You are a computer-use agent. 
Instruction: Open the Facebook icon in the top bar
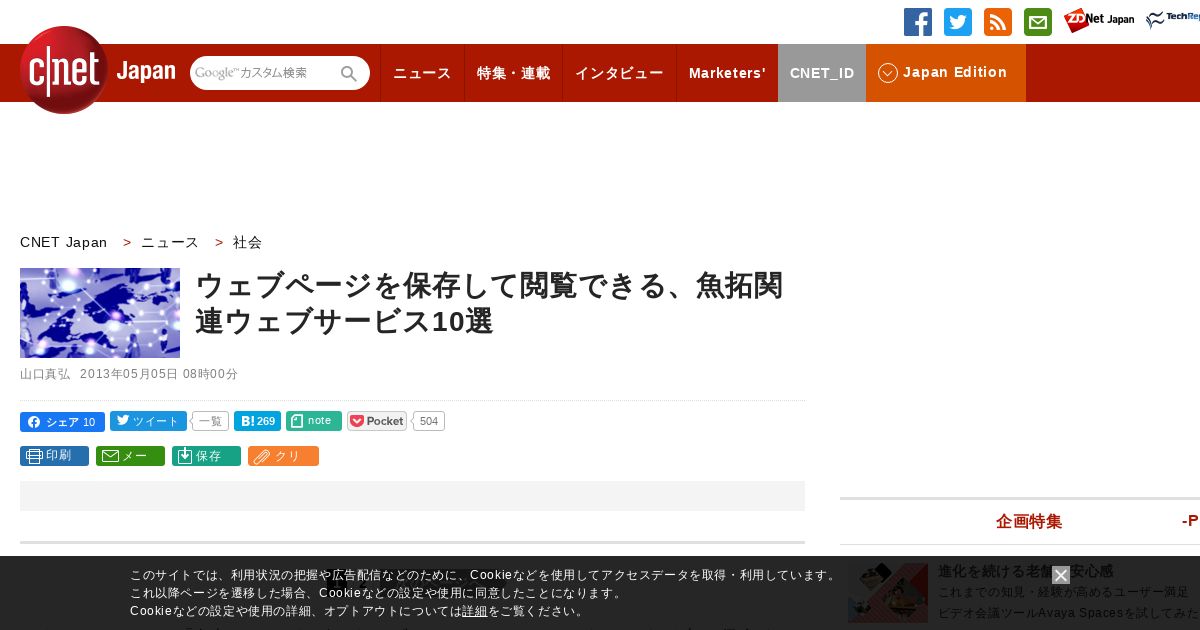click(x=918, y=22)
